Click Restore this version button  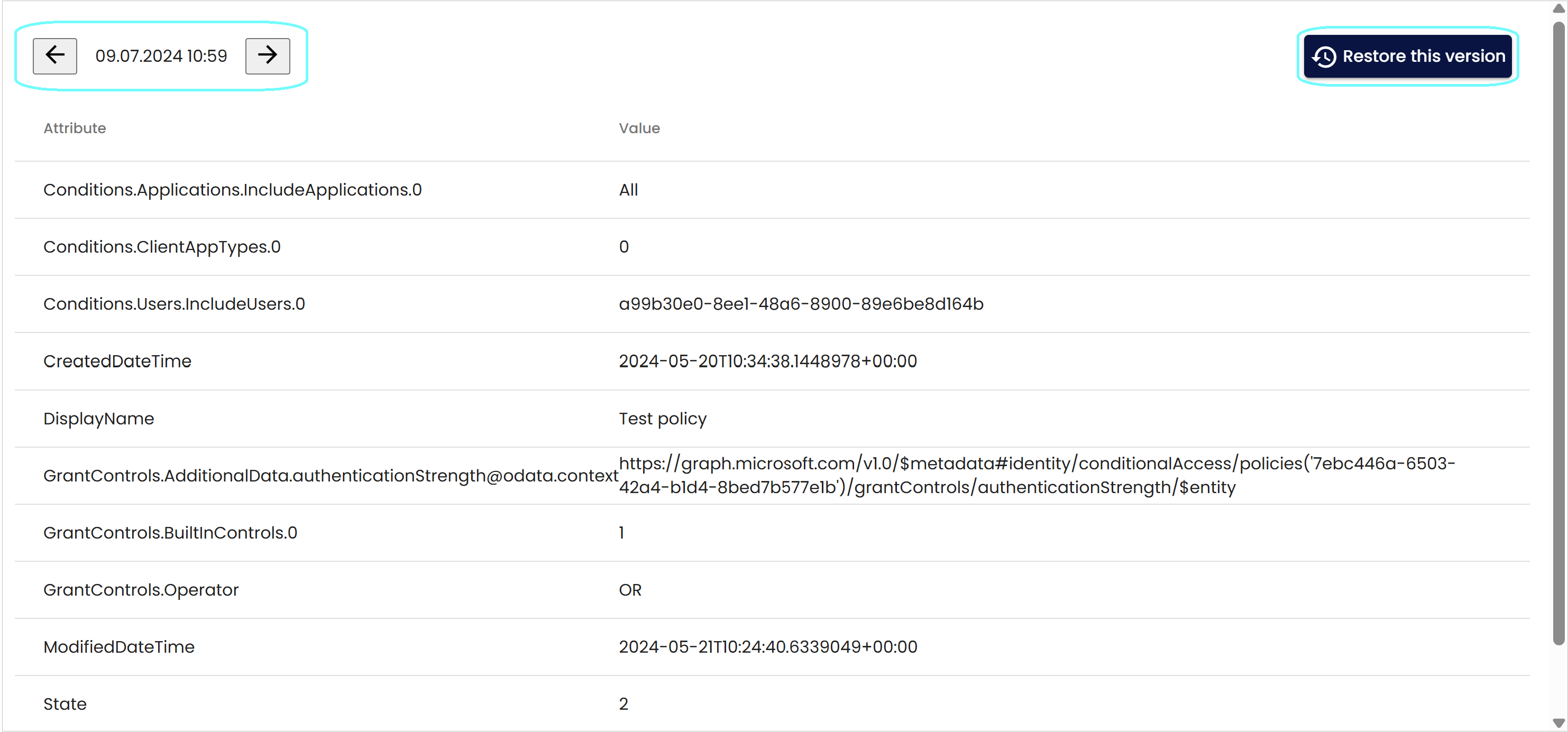point(1407,56)
